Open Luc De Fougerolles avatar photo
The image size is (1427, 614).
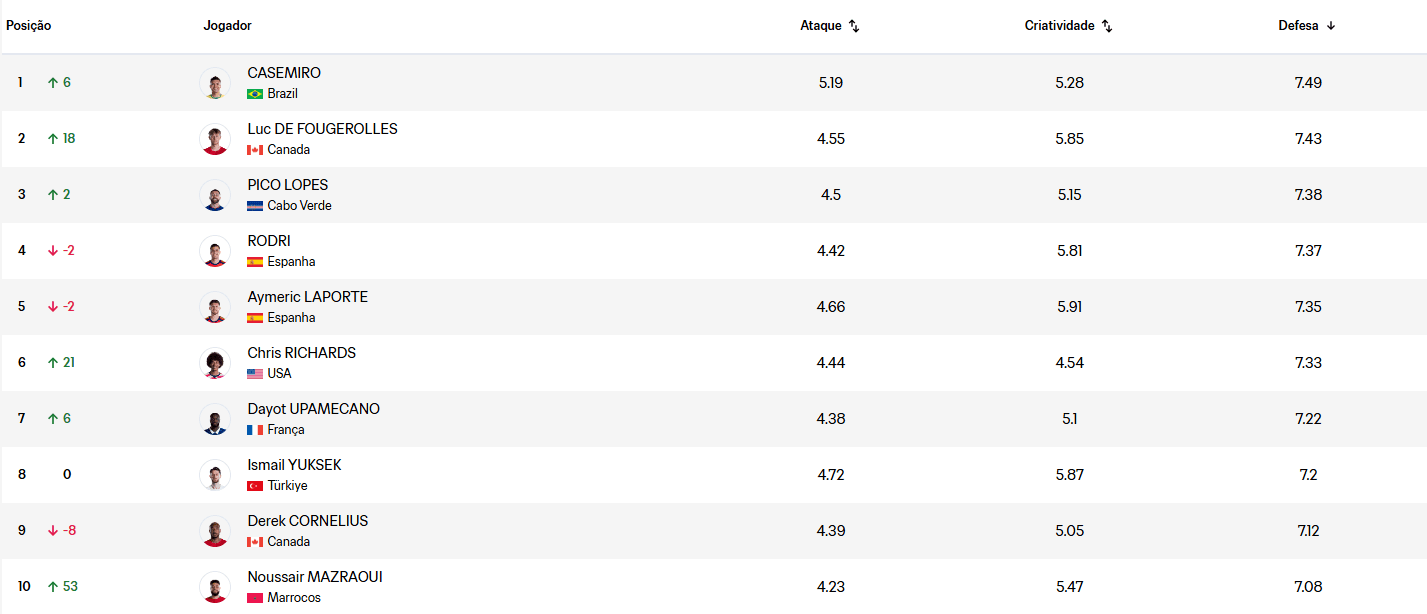[x=215, y=139]
